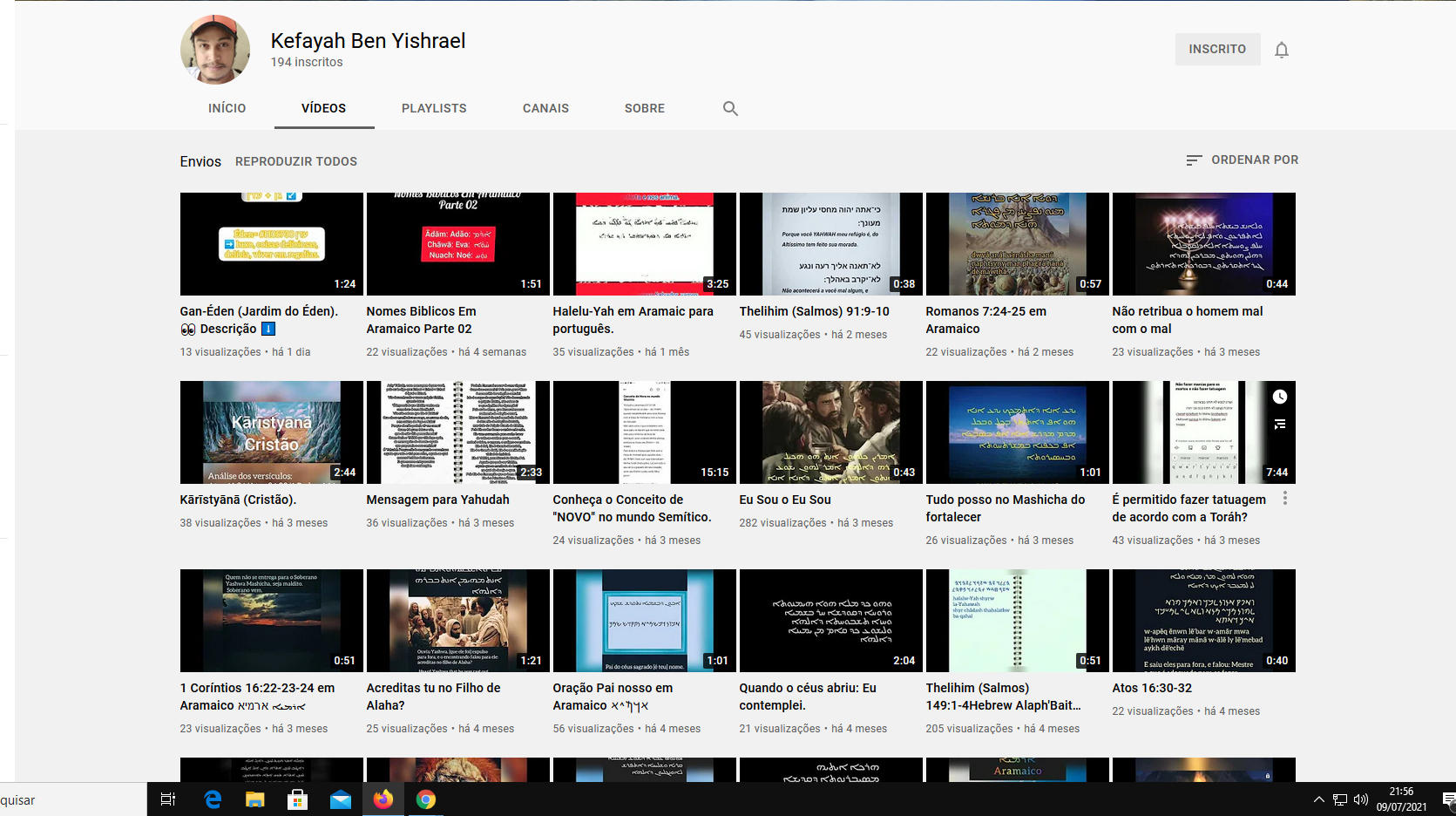Open the channel search magnifier icon
The height and width of the screenshot is (816, 1456).
pyautogui.click(x=730, y=108)
